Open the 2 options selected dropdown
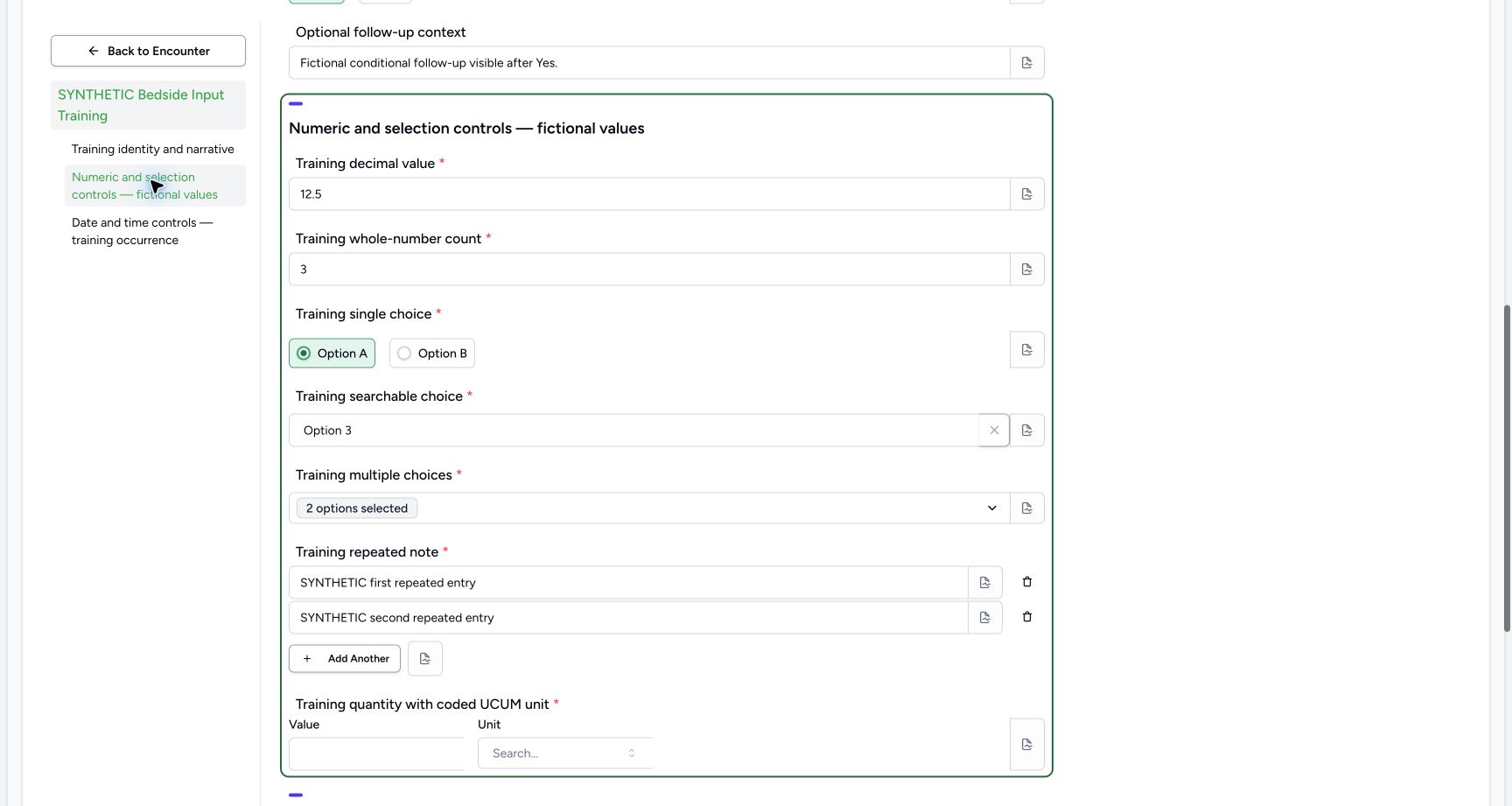Image resolution: width=1512 pixels, height=806 pixels. (x=649, y=508)
